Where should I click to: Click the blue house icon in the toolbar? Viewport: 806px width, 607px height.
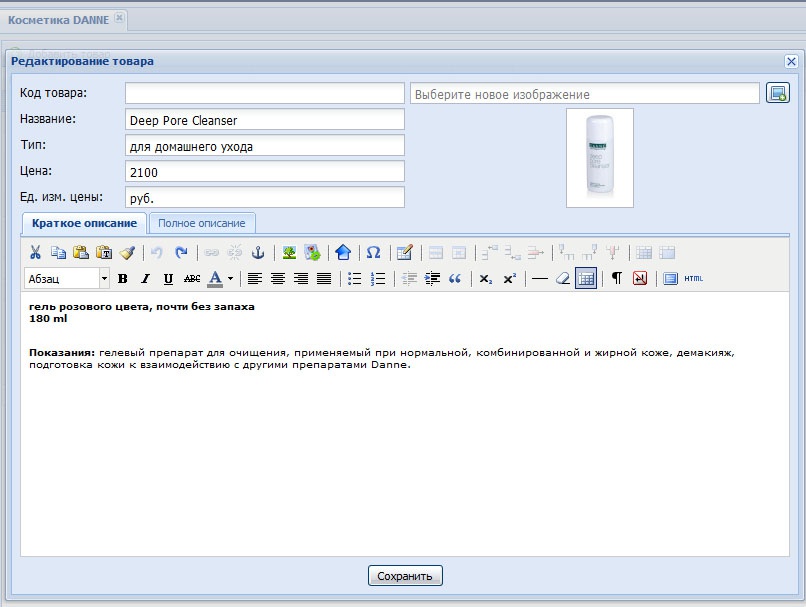pos(343,252)
